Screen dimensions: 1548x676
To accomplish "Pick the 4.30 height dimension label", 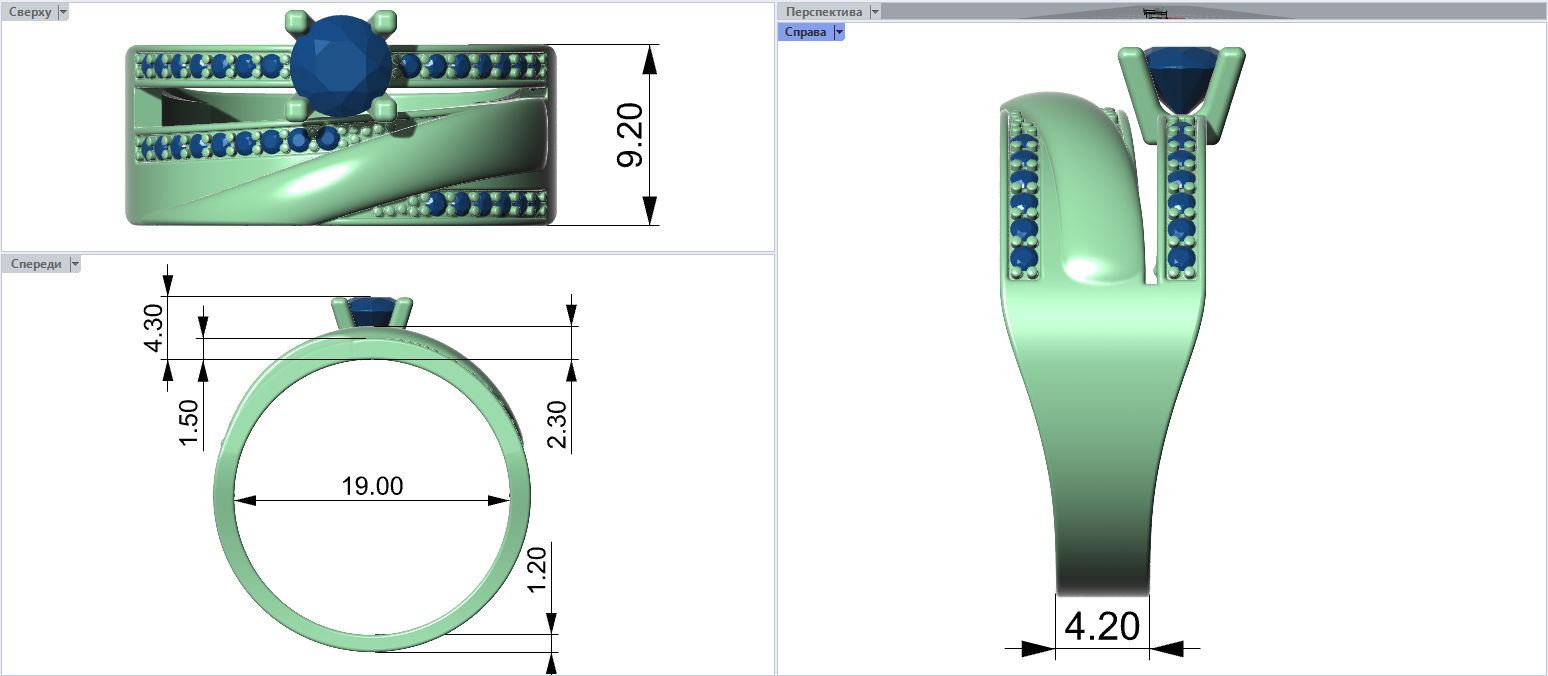I will pyautogui.click(x=154, y=328).
